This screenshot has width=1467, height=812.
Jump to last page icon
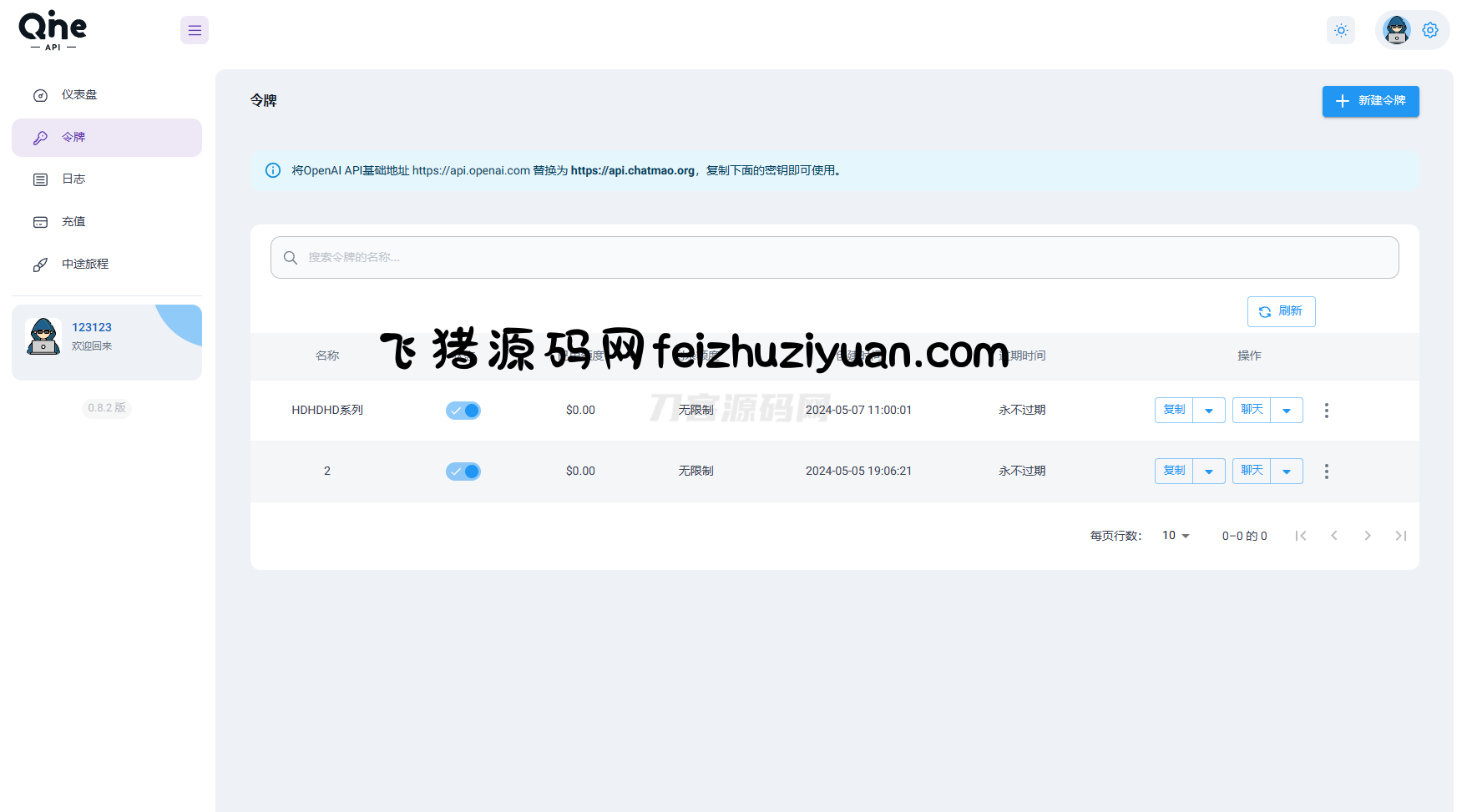1400,536
